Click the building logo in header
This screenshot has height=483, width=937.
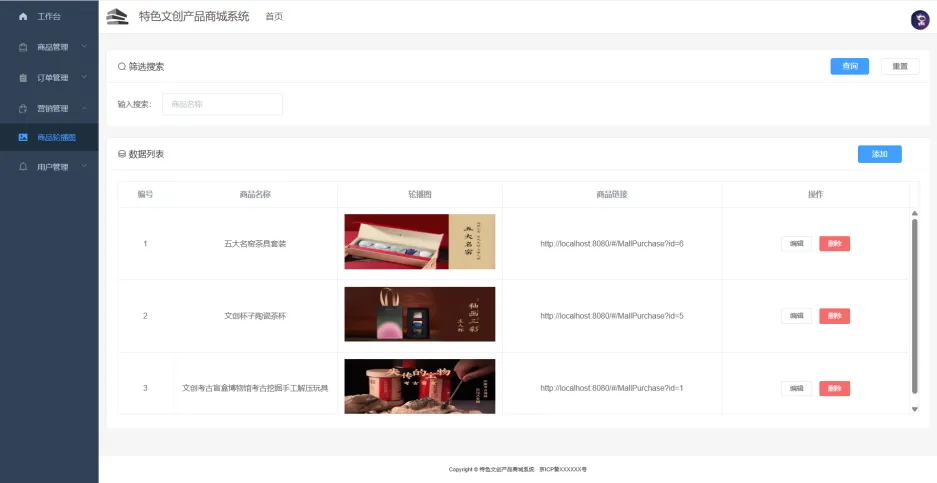[117, 16]
